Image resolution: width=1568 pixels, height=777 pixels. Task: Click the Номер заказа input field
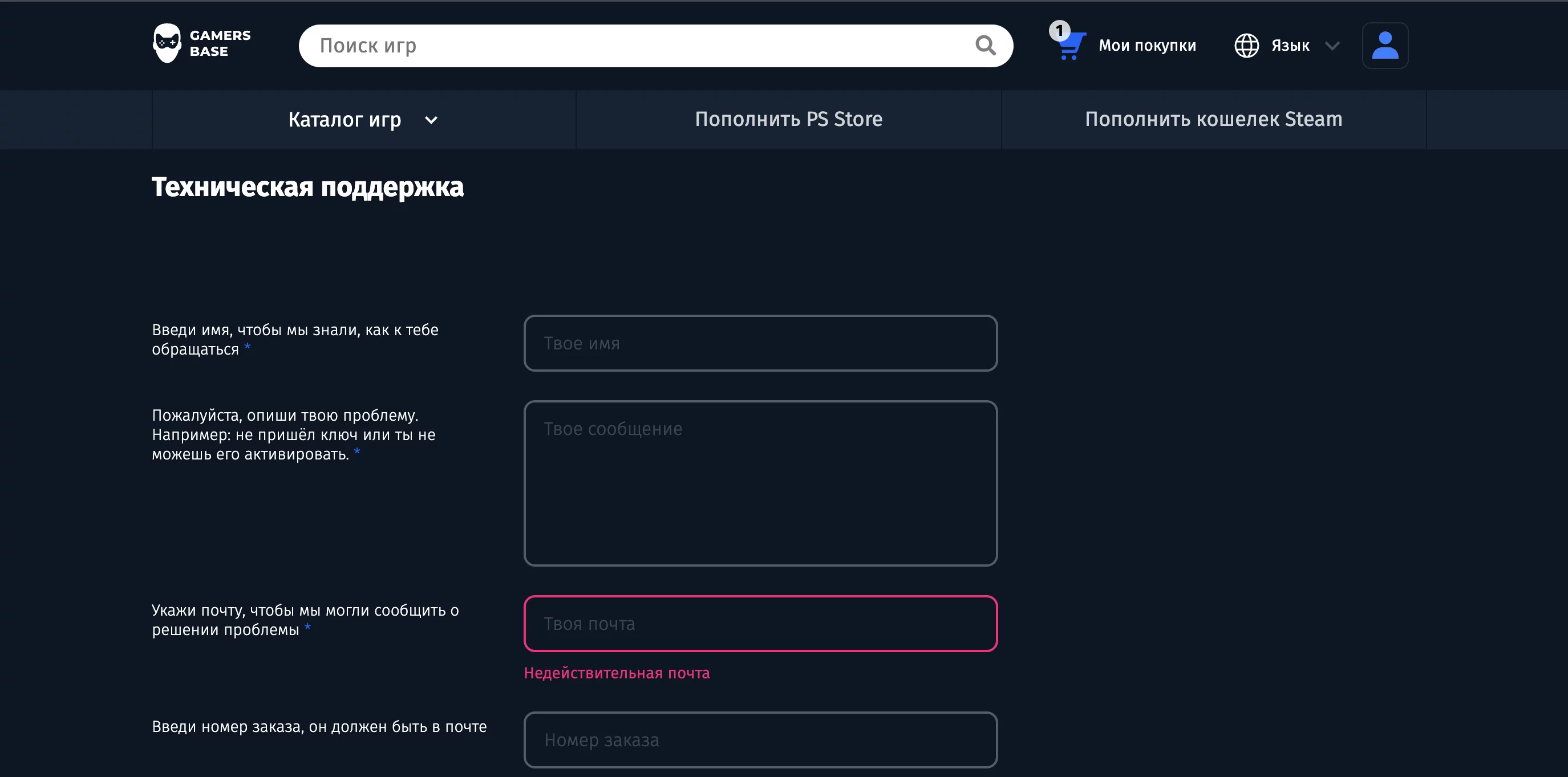tap(760, 740)
